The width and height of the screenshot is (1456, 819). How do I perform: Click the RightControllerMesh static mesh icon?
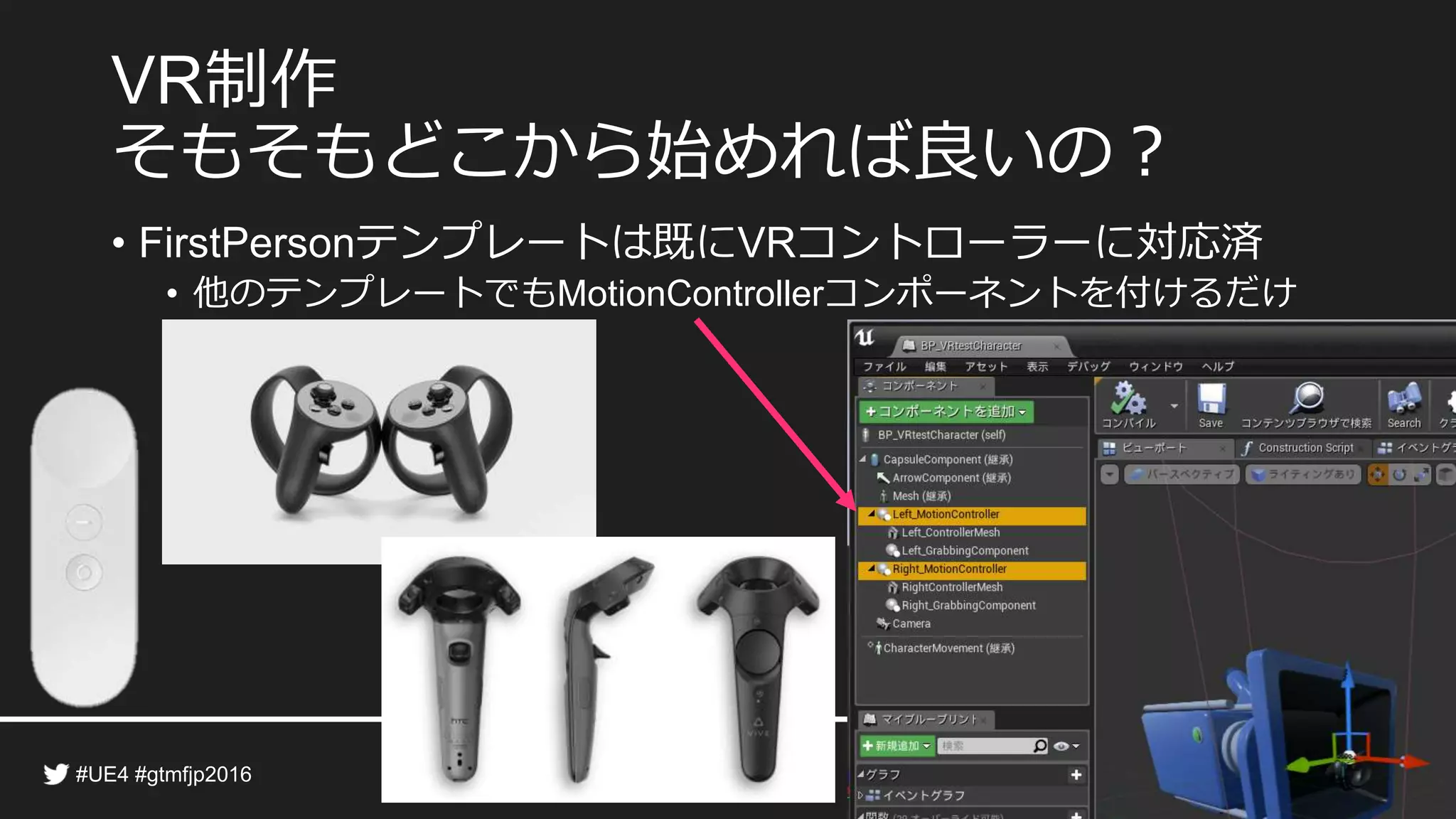(x=893, y=587)
